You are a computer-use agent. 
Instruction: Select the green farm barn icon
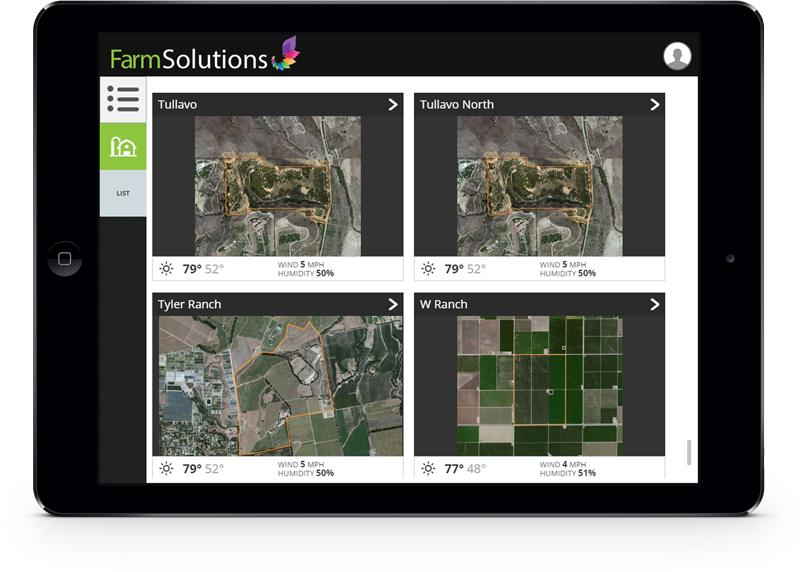tap(123, 146)
